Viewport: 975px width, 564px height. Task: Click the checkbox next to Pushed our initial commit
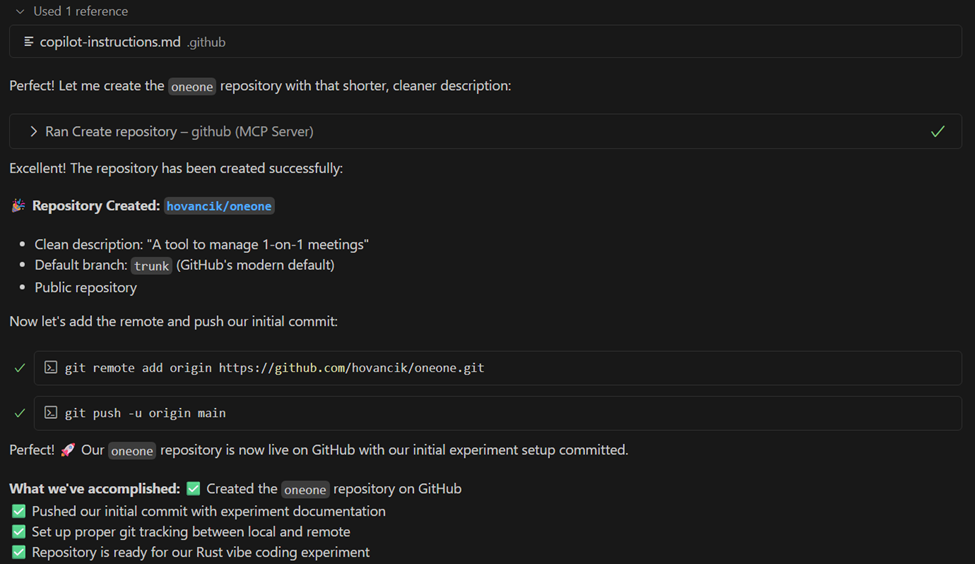click(18, 511)
